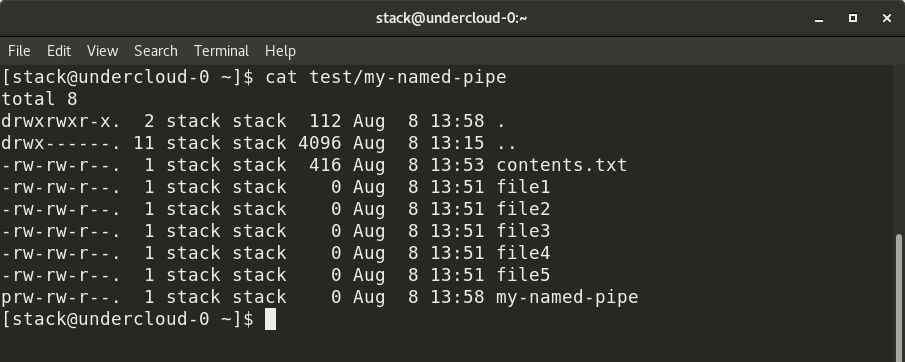
Task: Open the Edit menu
Action: tap(59, 51)
